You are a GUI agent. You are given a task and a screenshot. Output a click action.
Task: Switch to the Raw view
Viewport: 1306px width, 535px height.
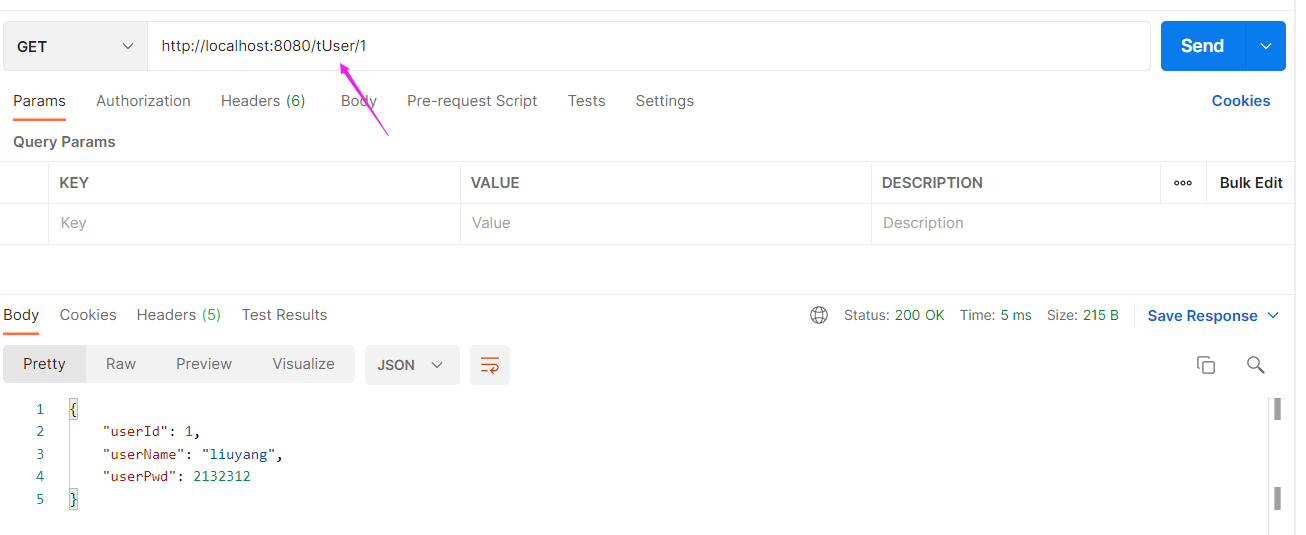(121, 364)
